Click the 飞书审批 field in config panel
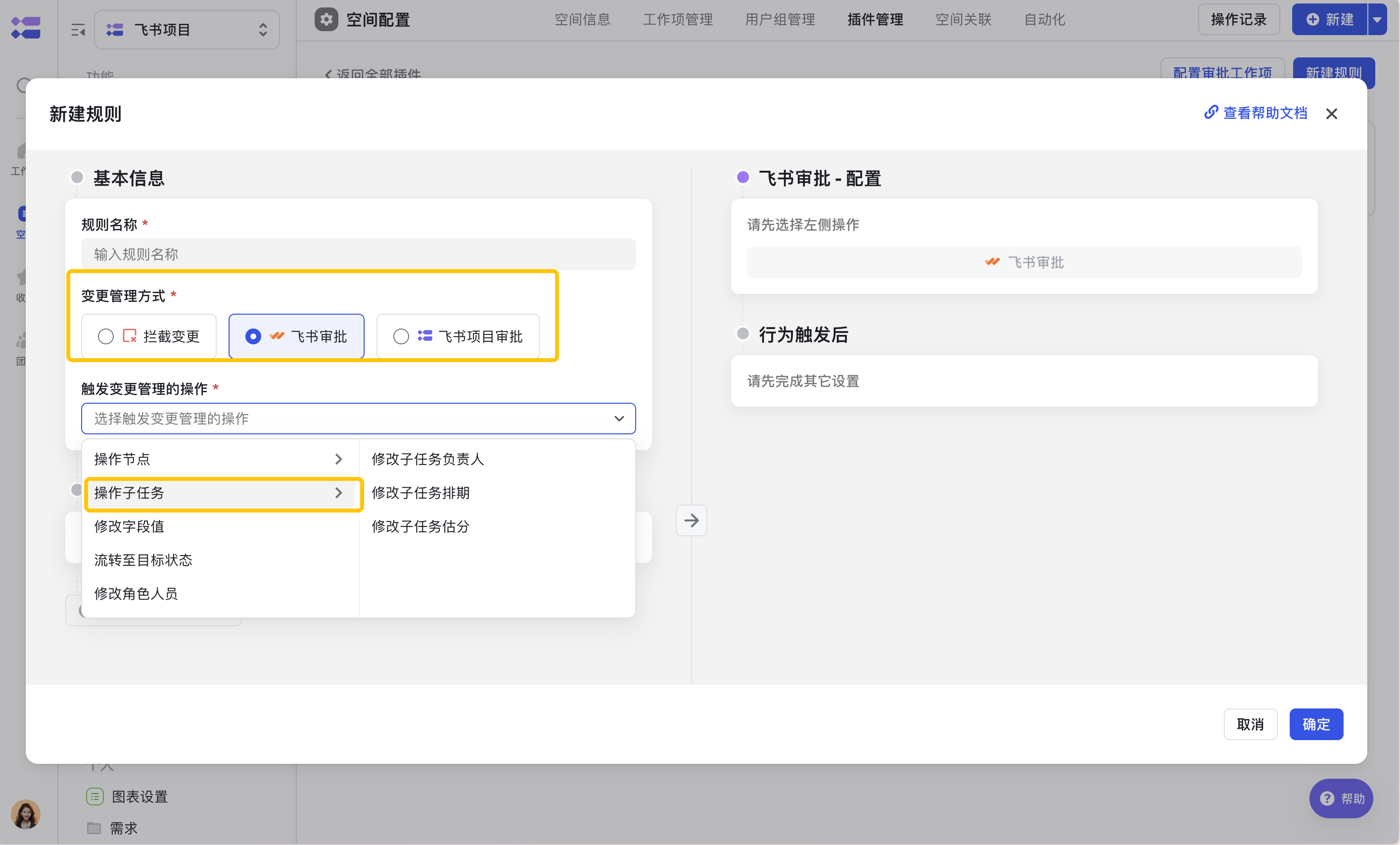 coord(1024,262)
